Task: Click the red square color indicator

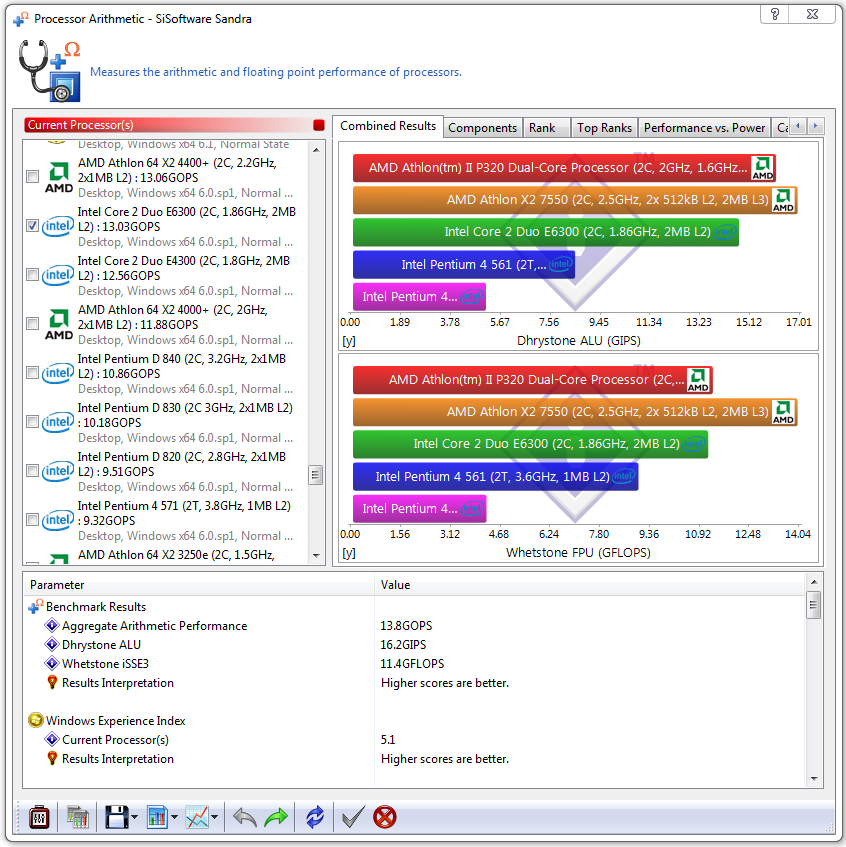Action: pyautogui.click(x=319, y=125)
